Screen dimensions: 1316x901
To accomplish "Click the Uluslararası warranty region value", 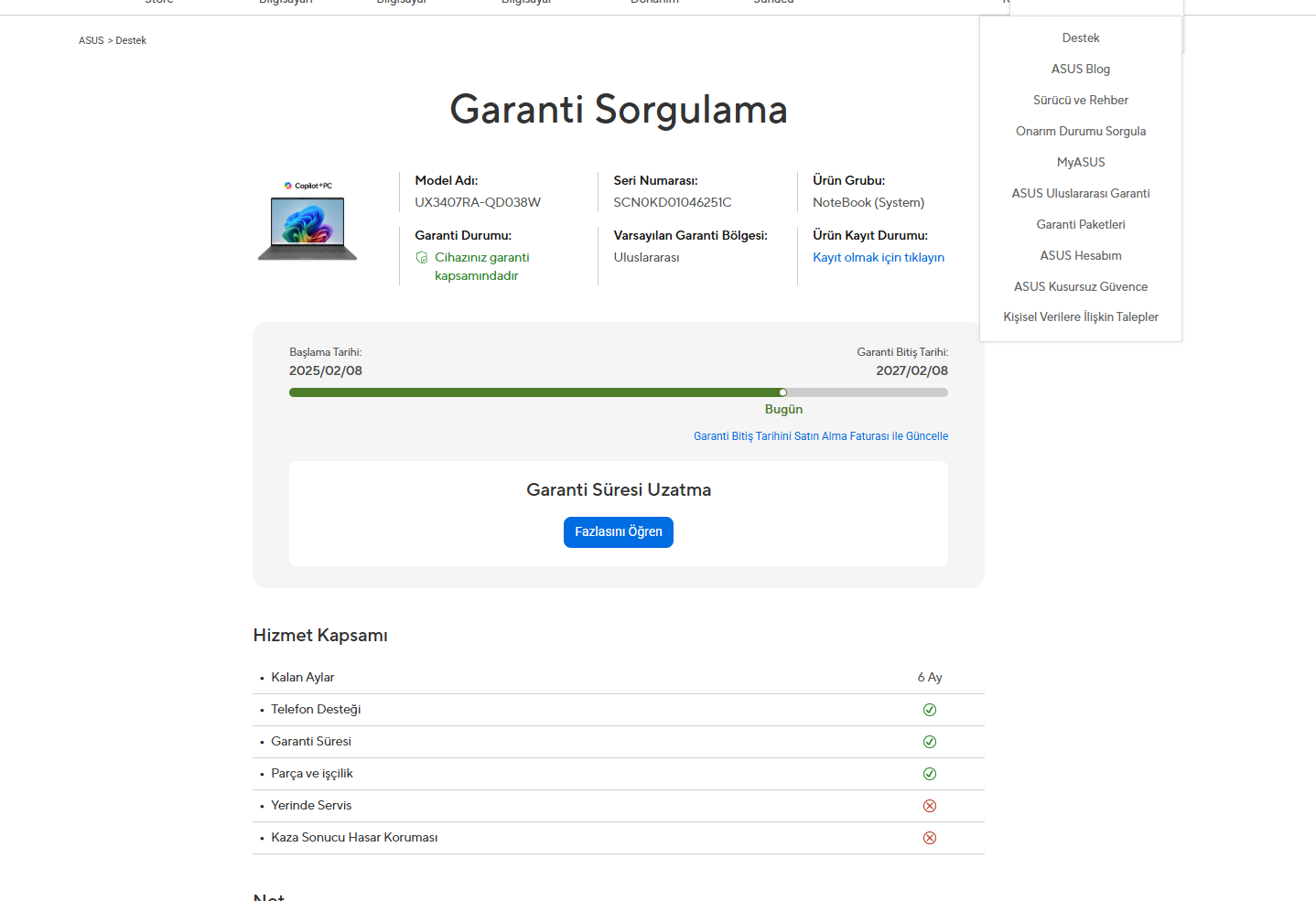I will pos(647,258).
